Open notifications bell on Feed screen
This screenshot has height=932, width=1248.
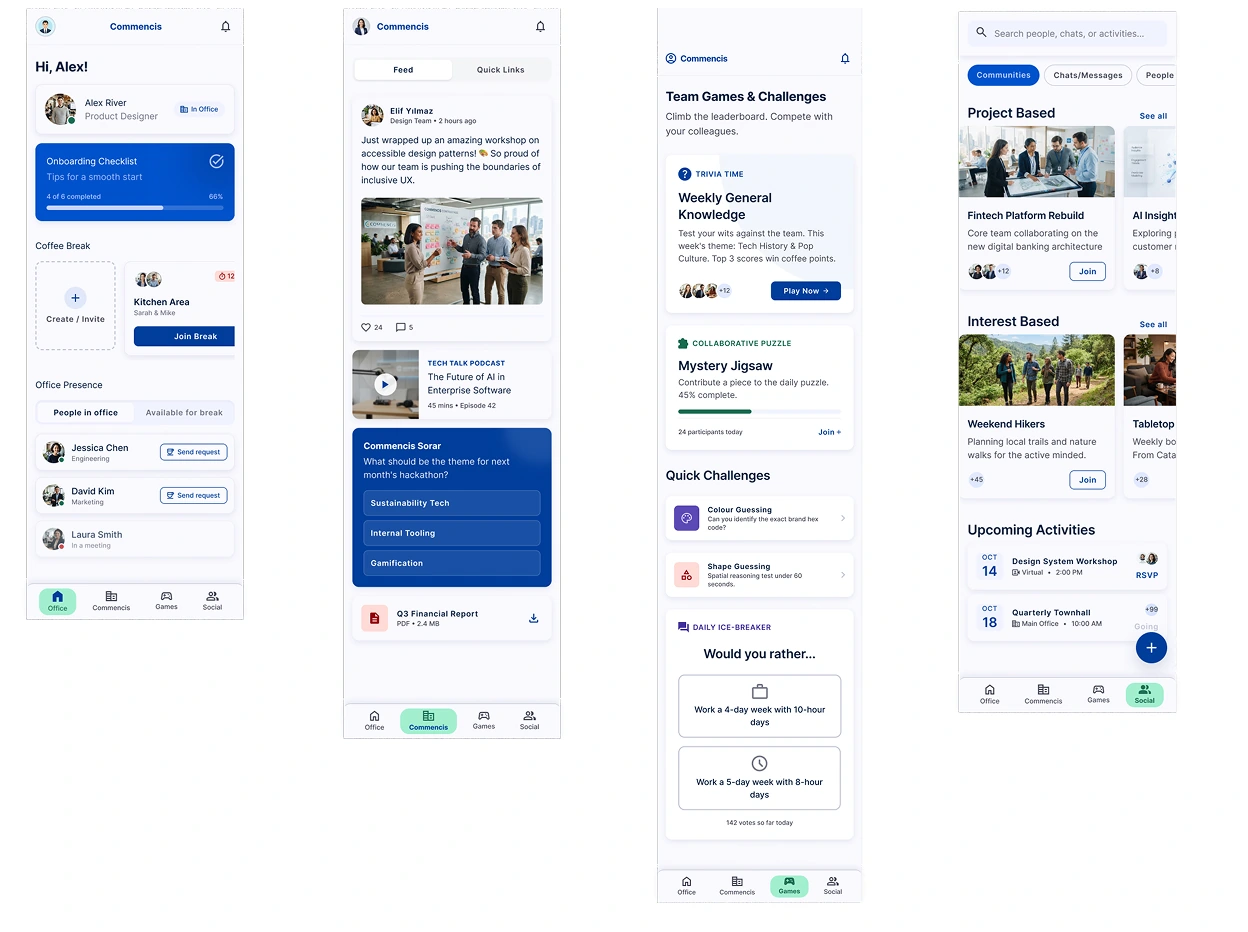(540, 27)
